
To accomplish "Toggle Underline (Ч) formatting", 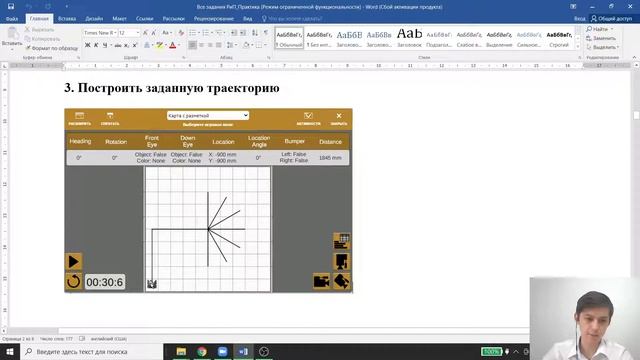I will pyautogui.click(x=105, y=45).
